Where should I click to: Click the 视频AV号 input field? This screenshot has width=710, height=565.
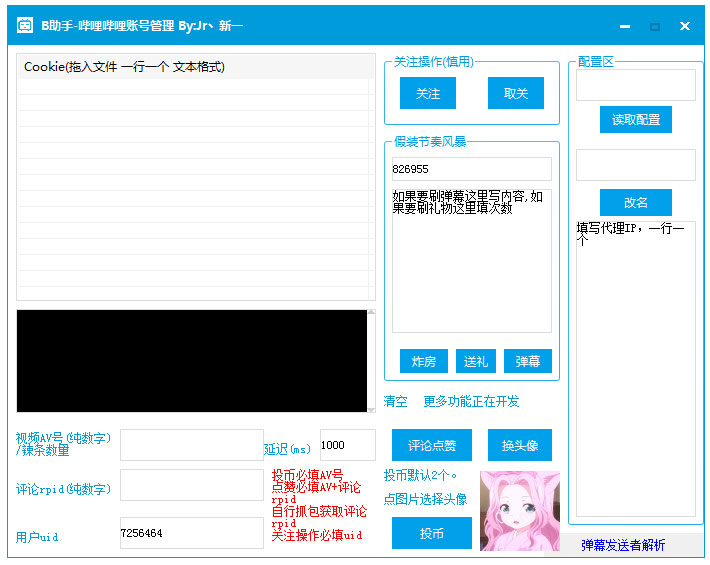[x=191, y=445]
